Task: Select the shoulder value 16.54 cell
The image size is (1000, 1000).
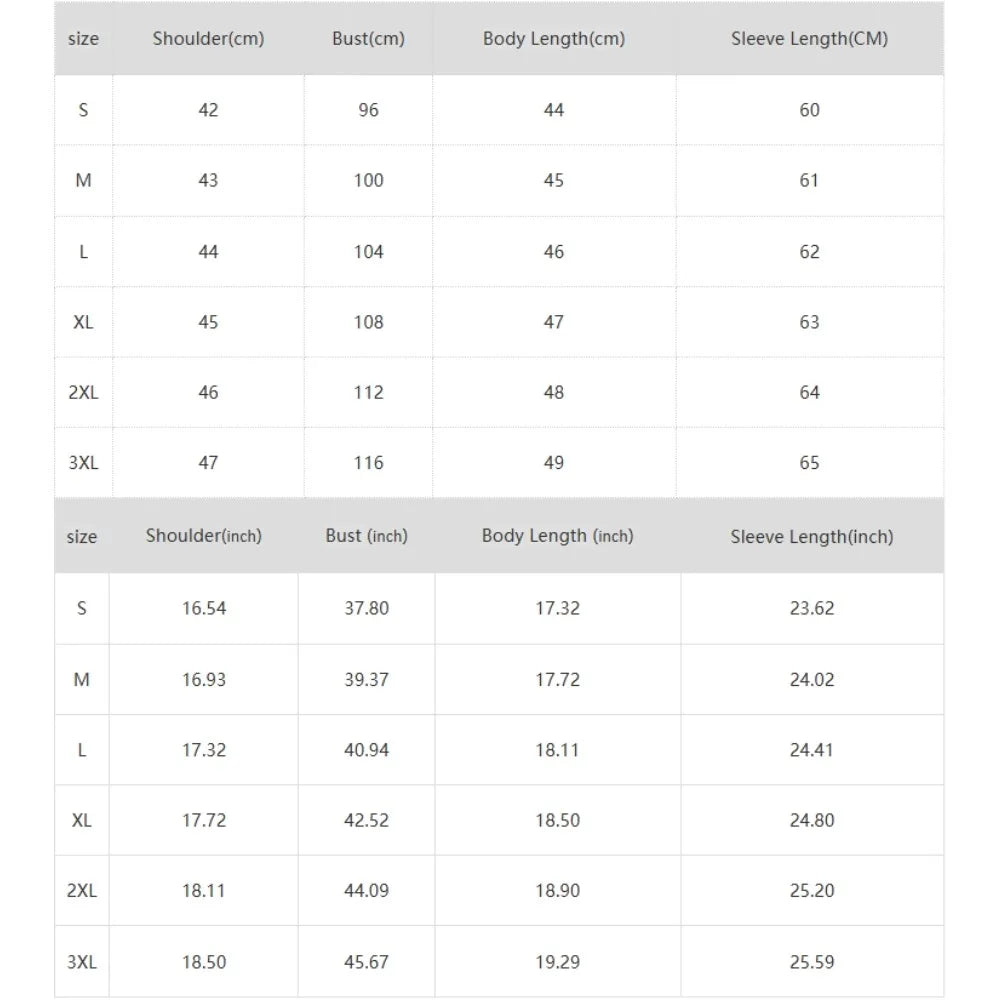Action: [x=204, y=608]
